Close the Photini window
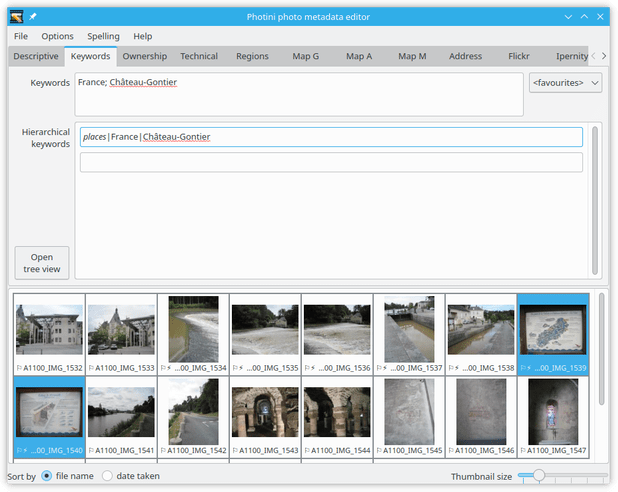 (x=600, y=17)
